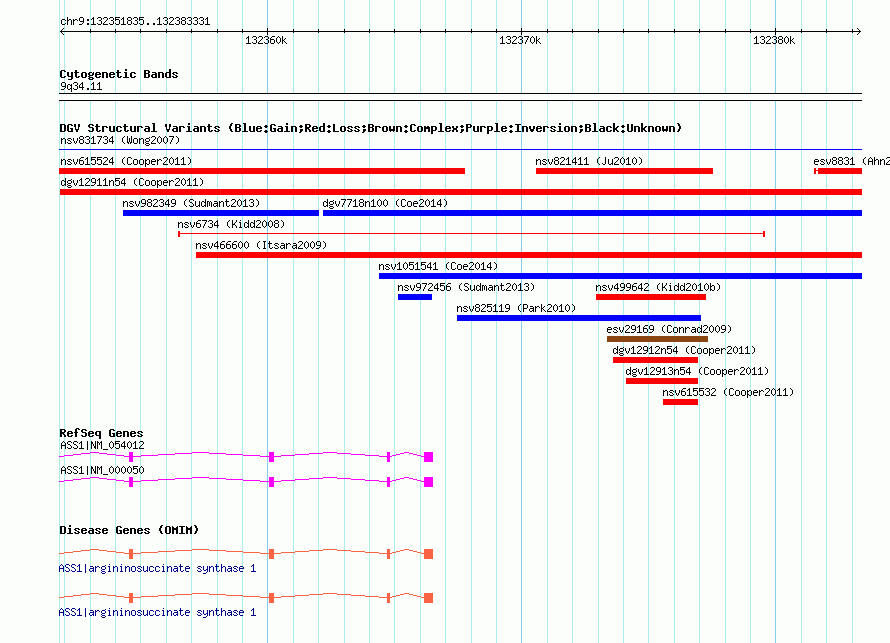890x643 pixels.
Task: Click the dgv12911n54 full-width red bar
Action: pos(461,192)
